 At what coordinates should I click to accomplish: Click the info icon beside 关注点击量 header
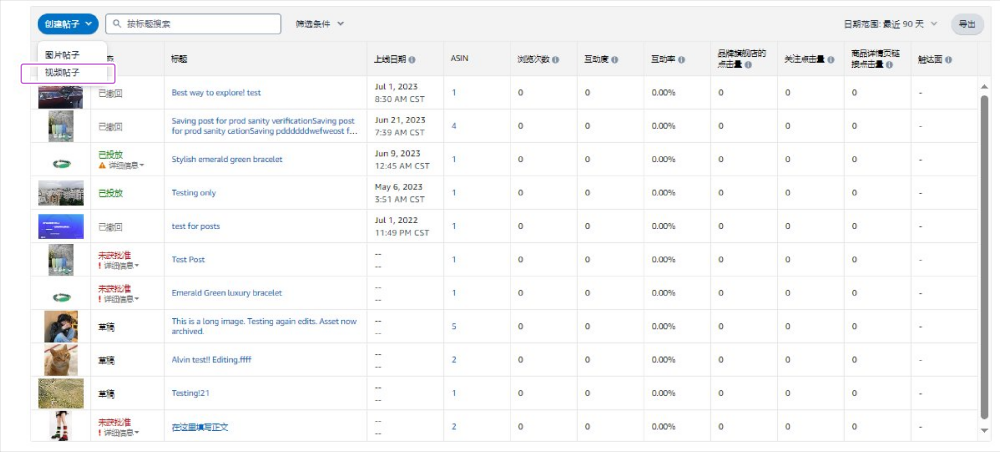pyautogui.click(x=830, y=59)
